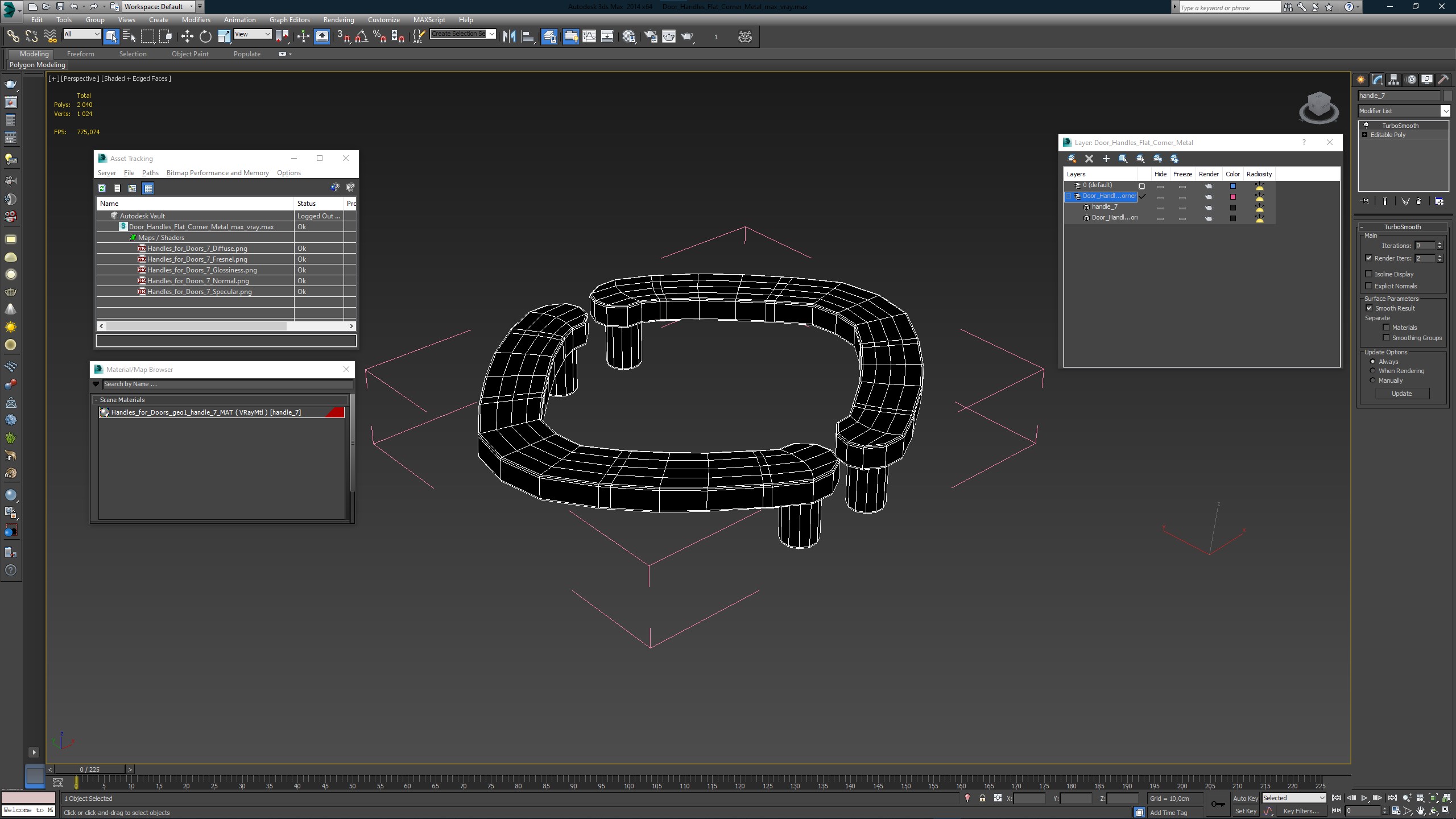Toggle the Angle Snap icon
Image resolution: width=1456 pixels, height=819 pixels.
click(x=361, y=37)
